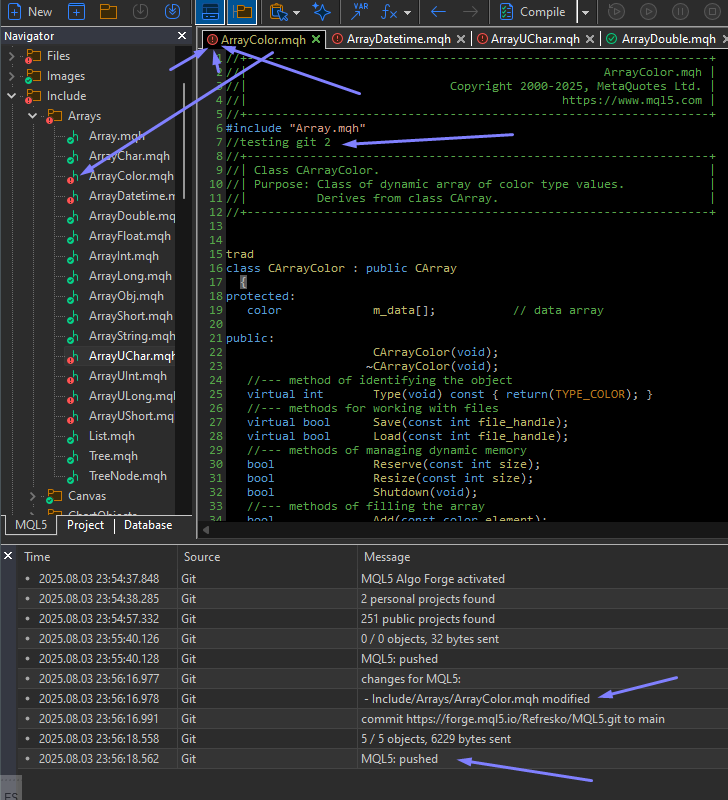Click the open folder toolbar icon

pyautogui.click(x=108, y=12)
